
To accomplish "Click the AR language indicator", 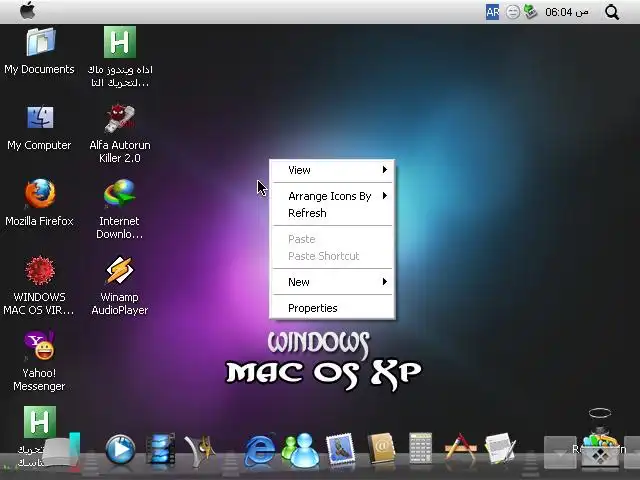I will [492, 12].
